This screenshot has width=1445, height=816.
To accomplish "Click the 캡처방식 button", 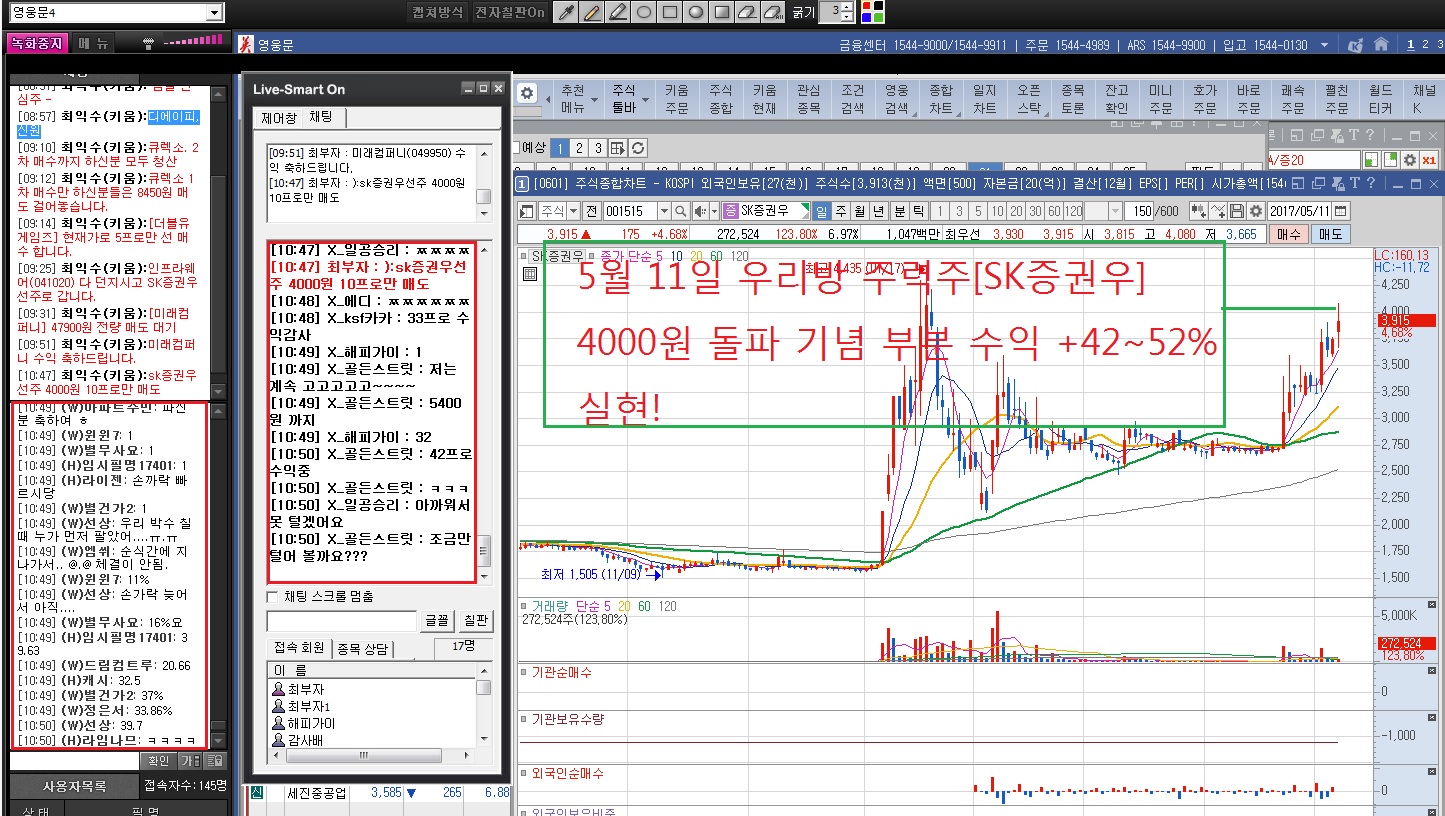I will point(438,12).
